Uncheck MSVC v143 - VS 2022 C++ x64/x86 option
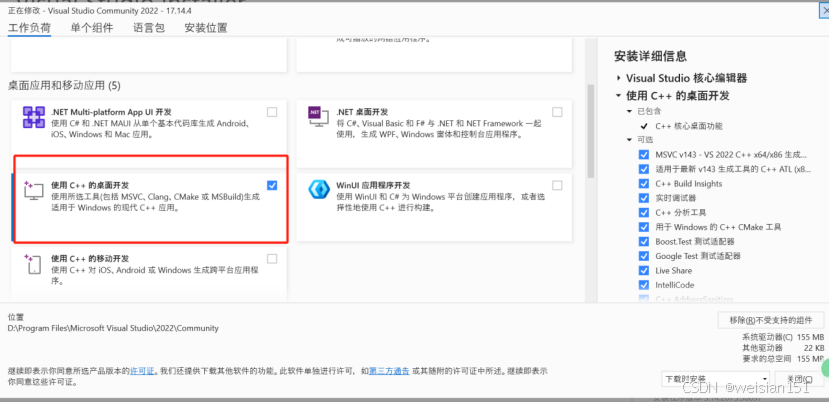Viewport: 830px width, 403px height. click(644, 155)
